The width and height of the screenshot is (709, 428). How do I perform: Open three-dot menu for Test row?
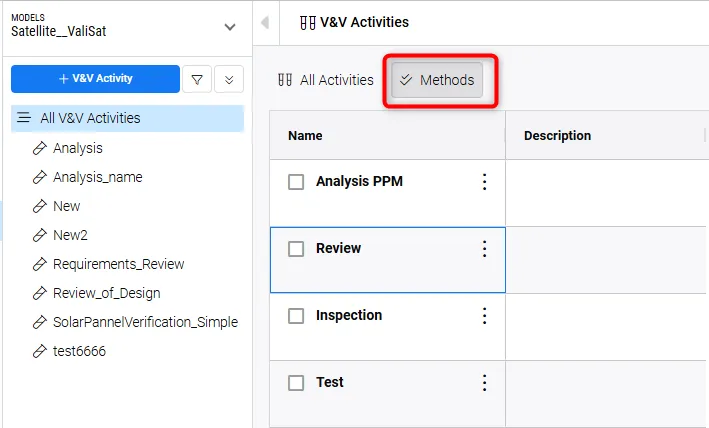485,383
